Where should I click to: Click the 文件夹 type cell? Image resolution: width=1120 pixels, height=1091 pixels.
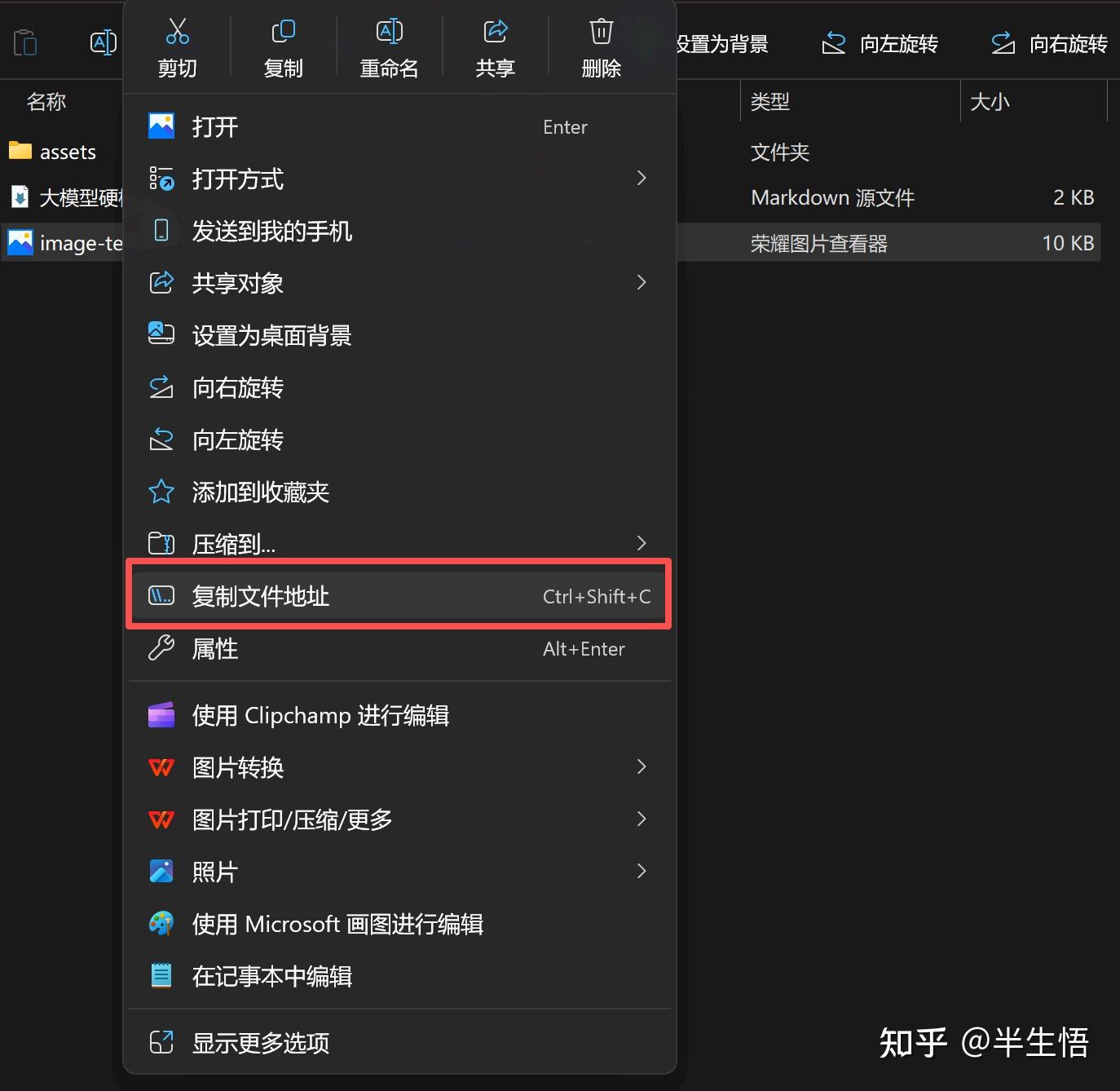(780, 152)
